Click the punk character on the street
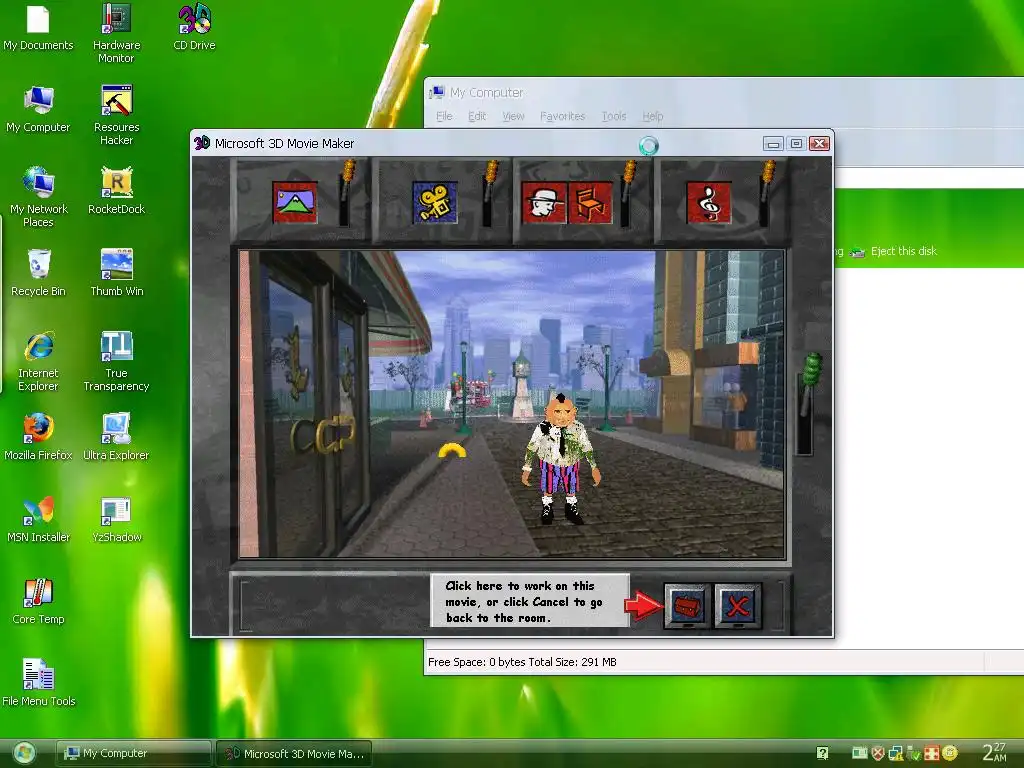 (x=561, y=458)
